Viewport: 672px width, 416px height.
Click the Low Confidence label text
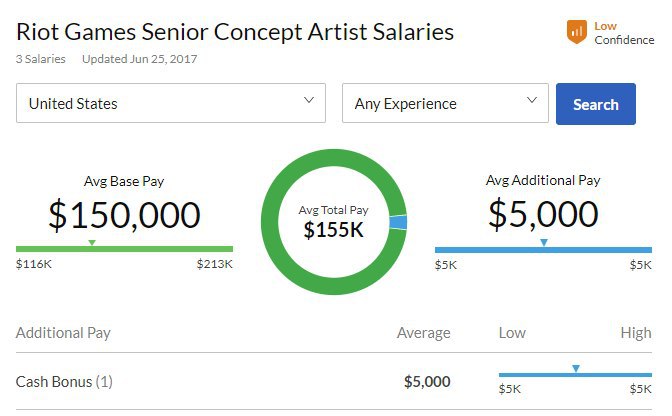click(624, 33)
